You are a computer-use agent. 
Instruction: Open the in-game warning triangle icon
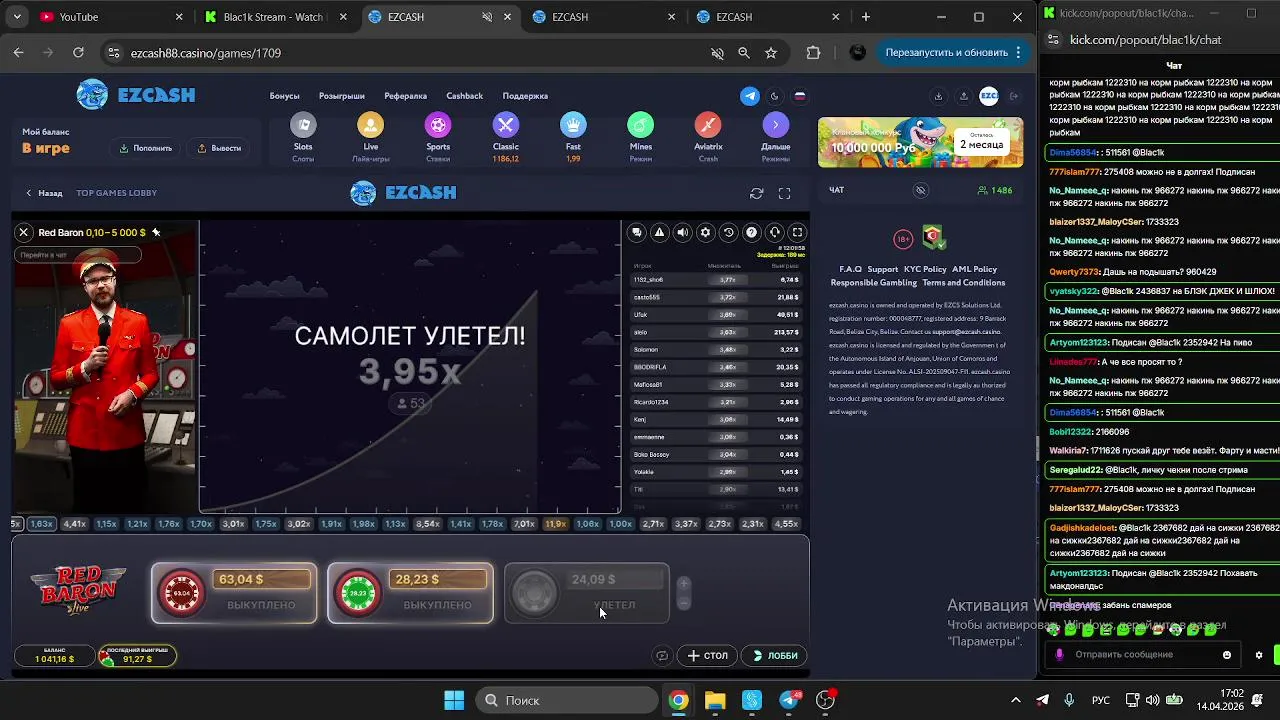(x=659, y=232)
